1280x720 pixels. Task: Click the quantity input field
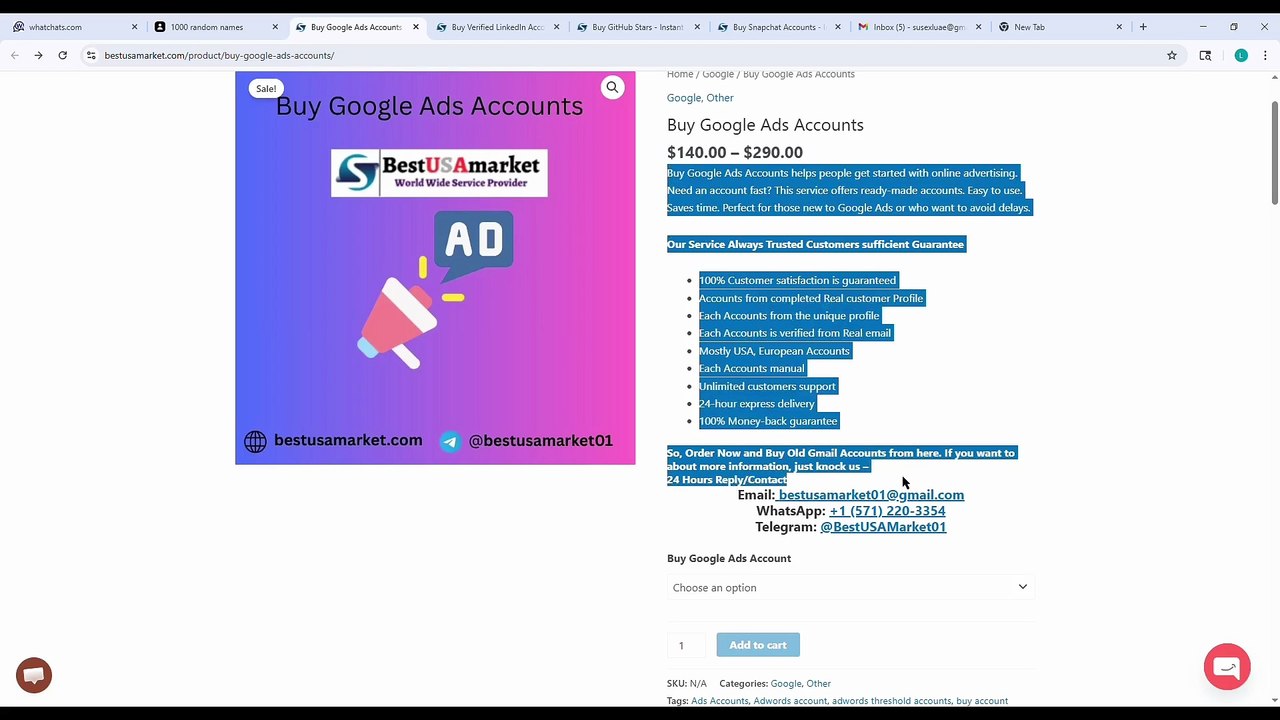(686, 645)
